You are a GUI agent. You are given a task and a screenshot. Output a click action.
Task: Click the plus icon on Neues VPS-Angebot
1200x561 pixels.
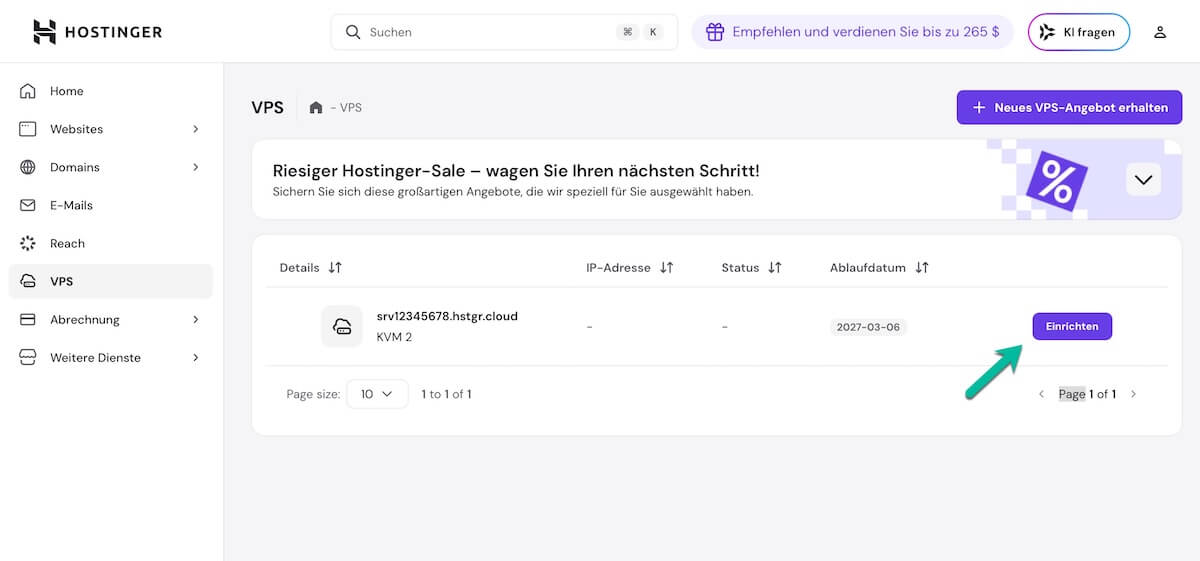(979, 107)
